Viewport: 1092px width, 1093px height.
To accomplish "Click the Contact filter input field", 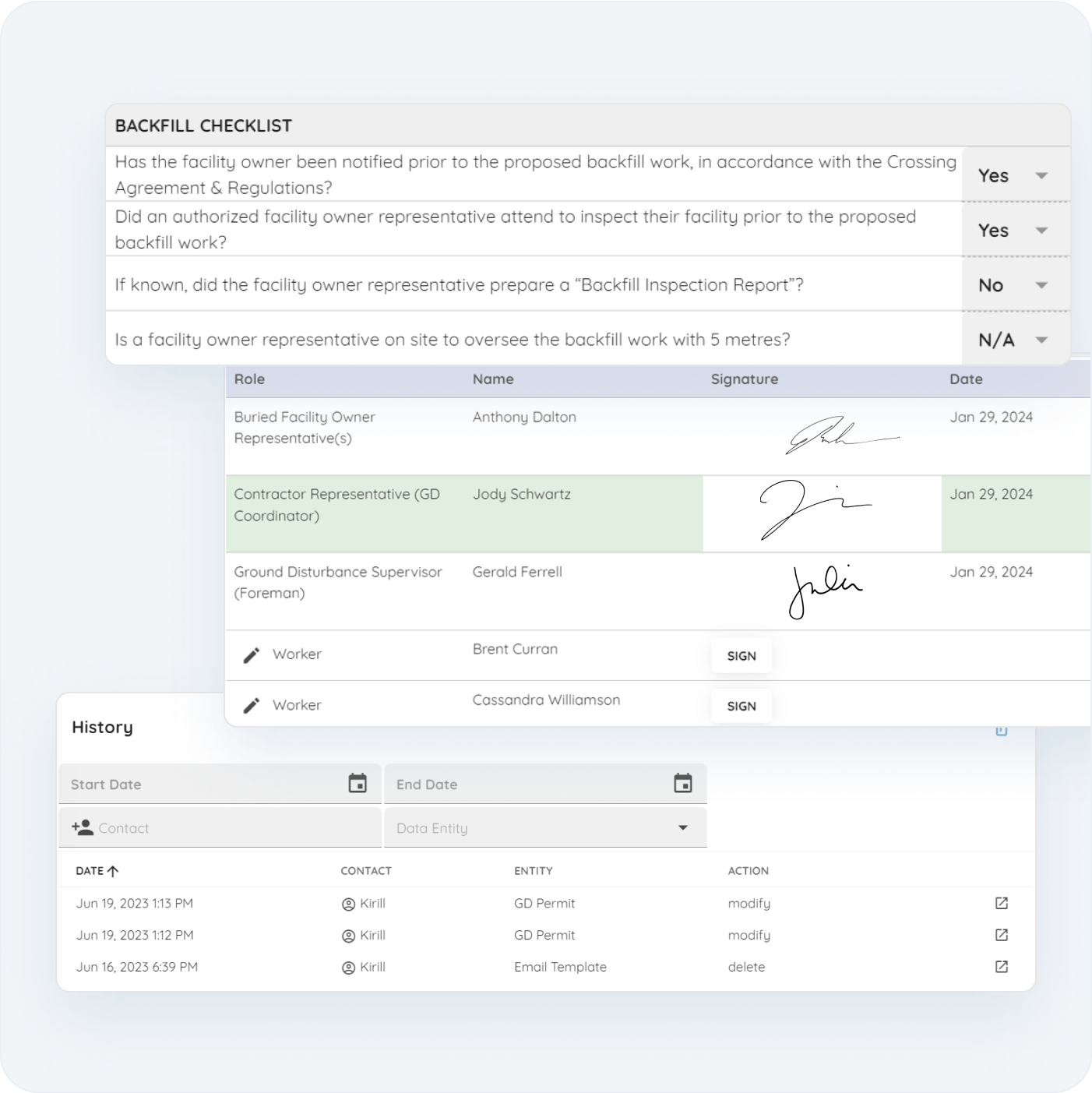I will (x=234, y=828).
